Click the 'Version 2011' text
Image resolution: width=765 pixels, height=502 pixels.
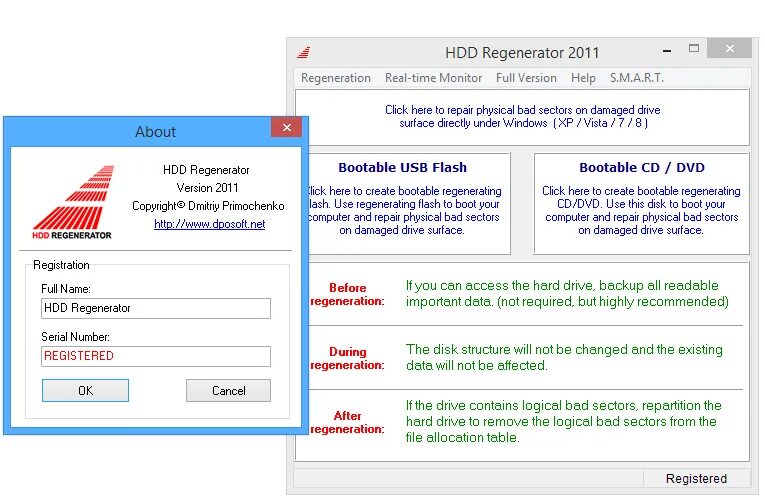pos(207,188)
